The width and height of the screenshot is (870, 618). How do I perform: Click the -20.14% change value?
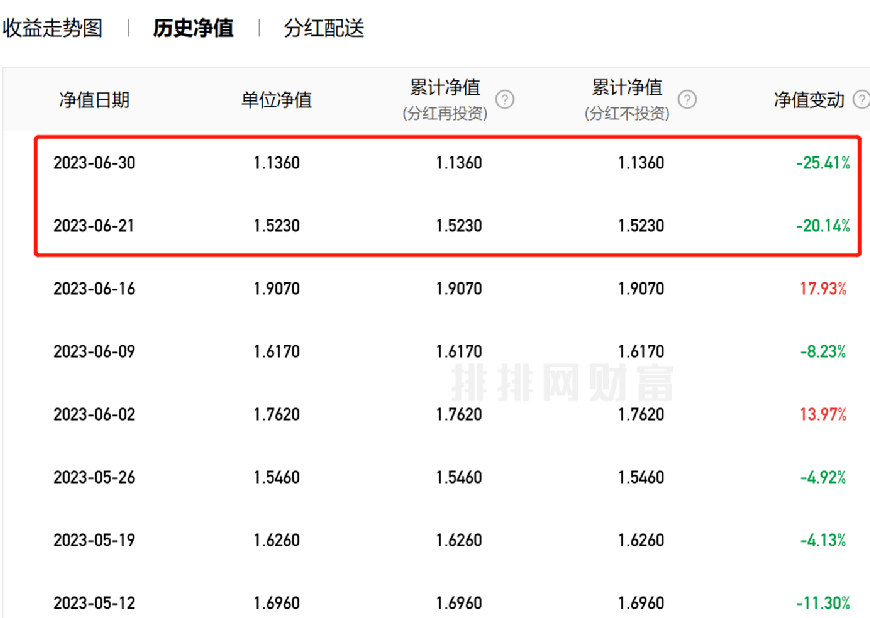click(823, 226)
